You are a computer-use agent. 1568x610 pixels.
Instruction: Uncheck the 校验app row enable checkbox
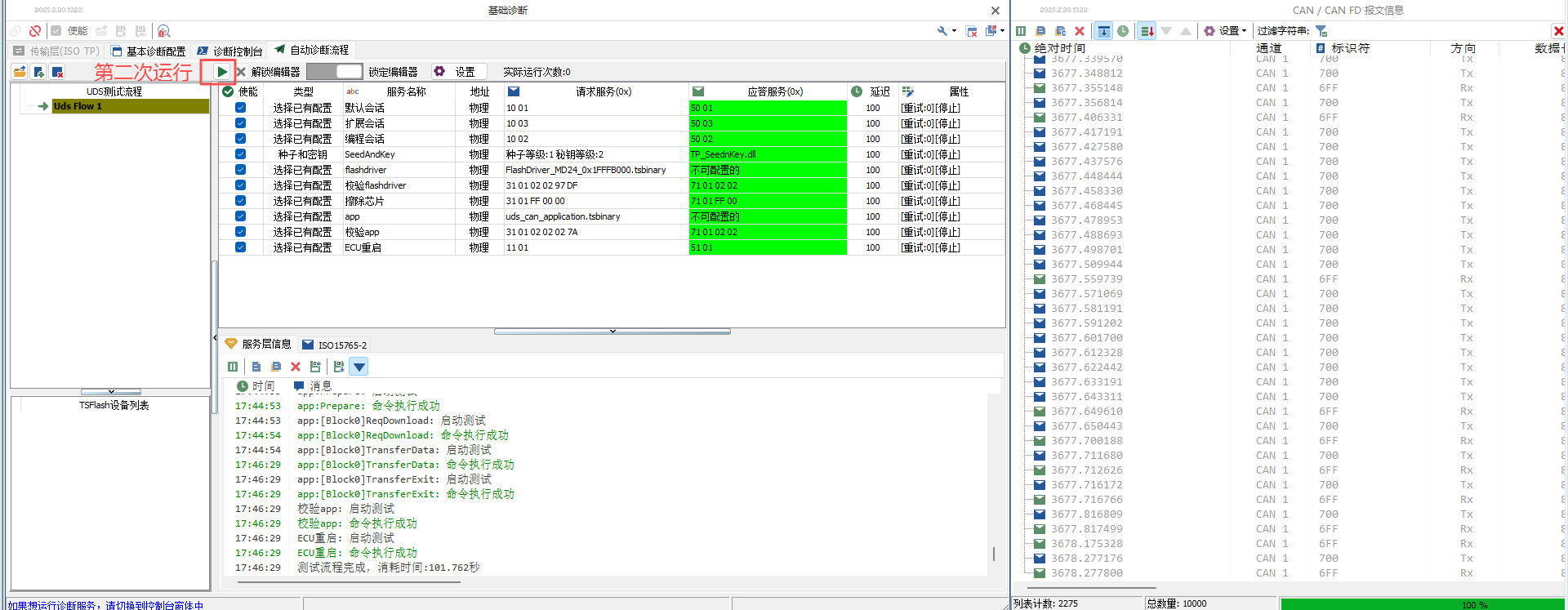point(240,232)
